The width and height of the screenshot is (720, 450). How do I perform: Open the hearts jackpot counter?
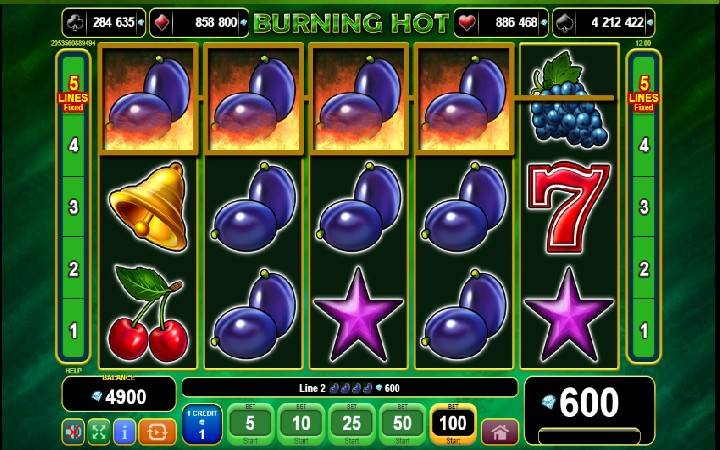click(501, 22)
